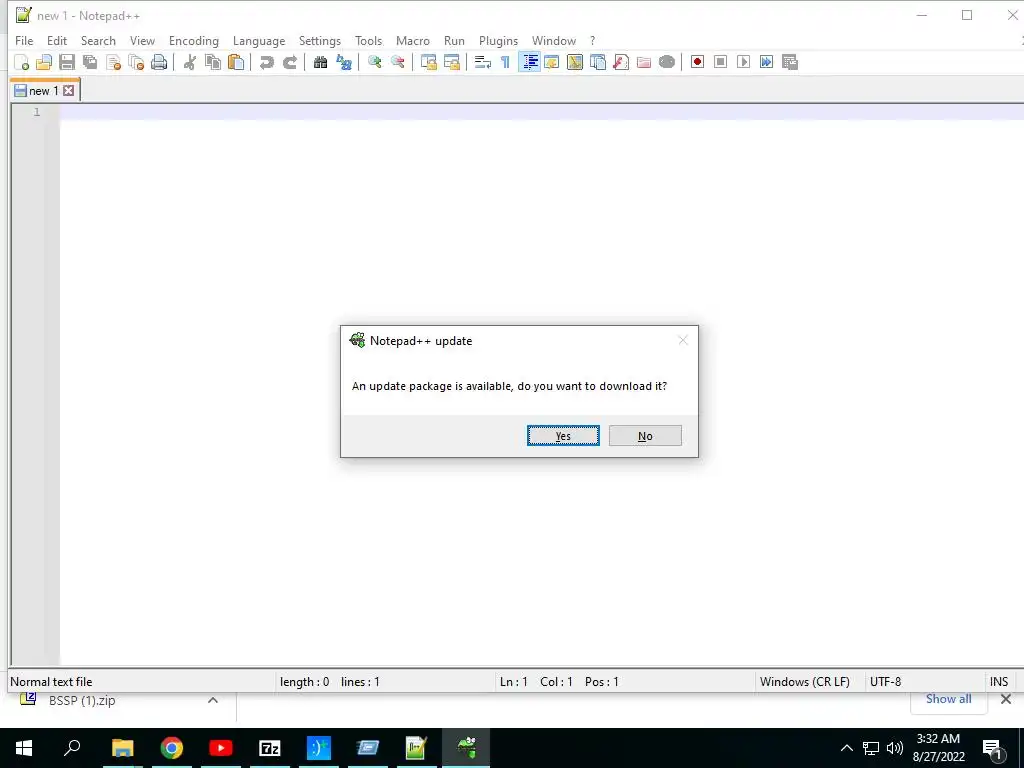Click 'INS' insert mode in status bar
Screen dimensions: 1024x768
[x=999, y=682]
